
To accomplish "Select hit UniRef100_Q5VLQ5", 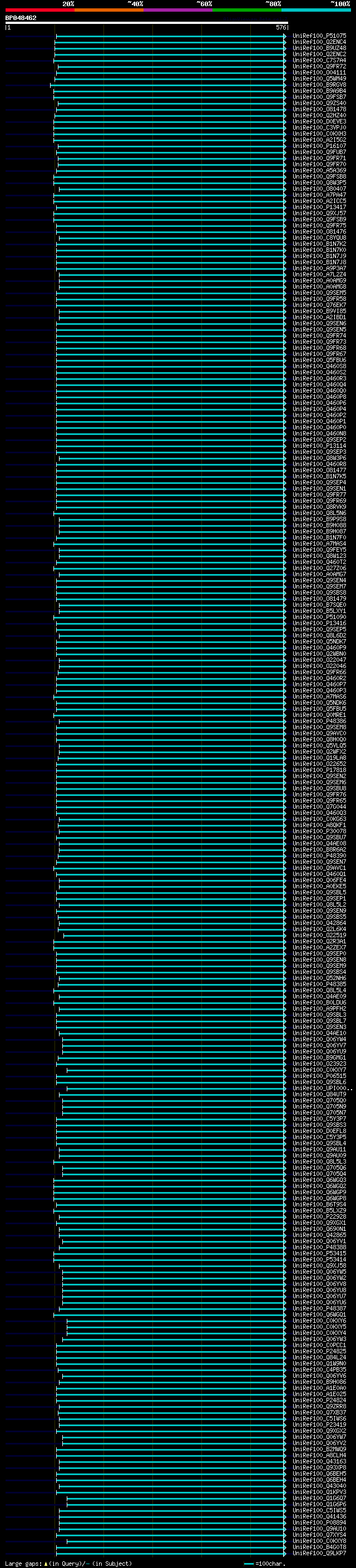I will 319,746.
